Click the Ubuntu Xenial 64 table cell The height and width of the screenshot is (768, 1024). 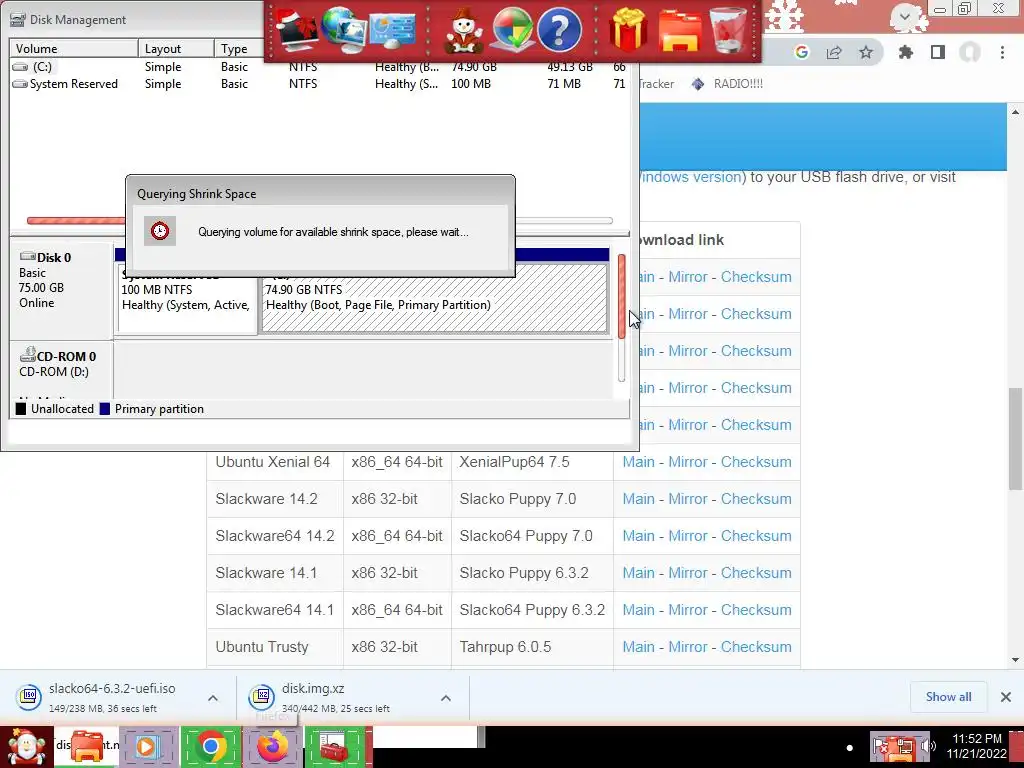click(275, 462)
